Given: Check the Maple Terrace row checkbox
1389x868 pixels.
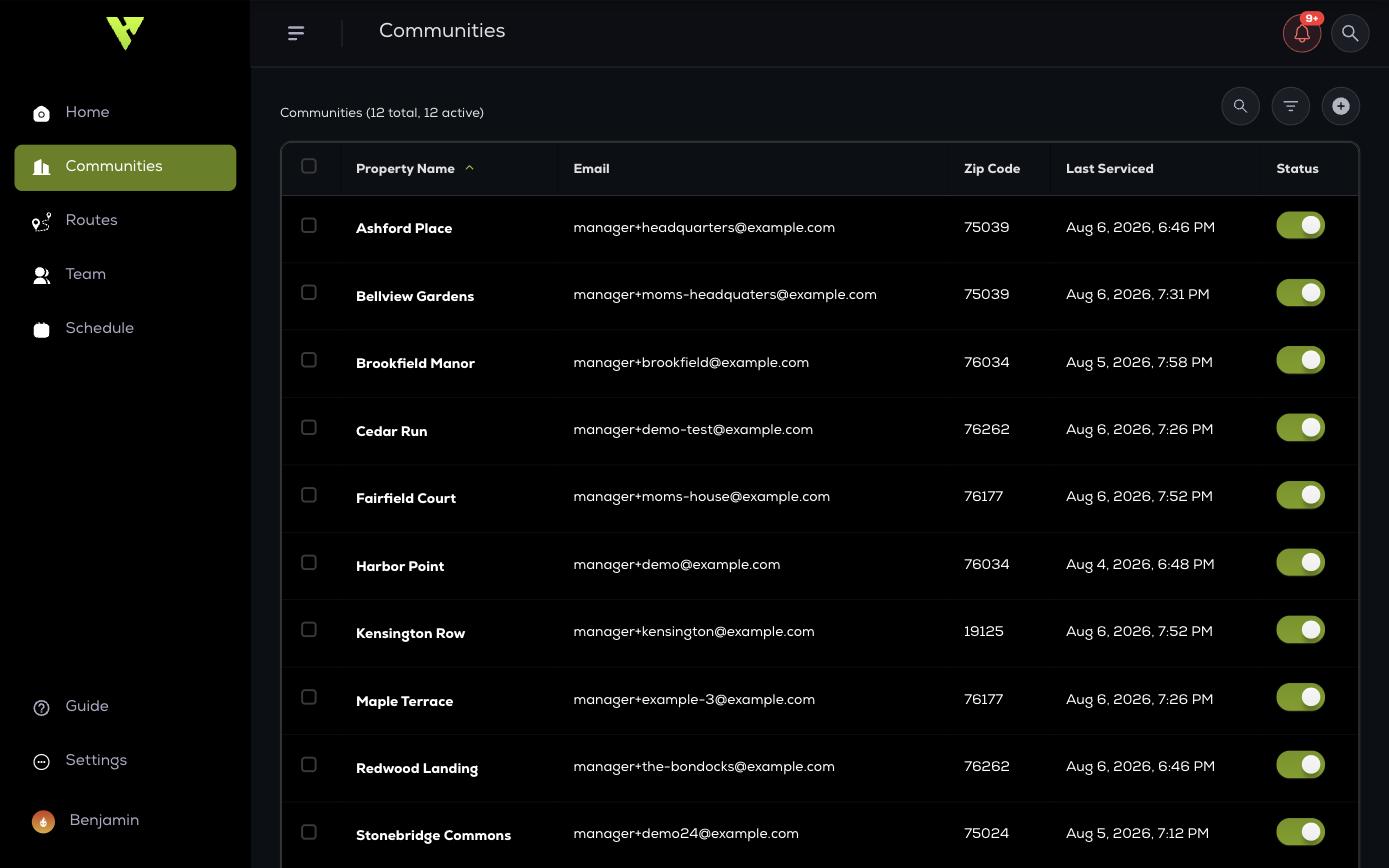Looking at the screenshot, I should pyautogui.click(x=309, y=697).
